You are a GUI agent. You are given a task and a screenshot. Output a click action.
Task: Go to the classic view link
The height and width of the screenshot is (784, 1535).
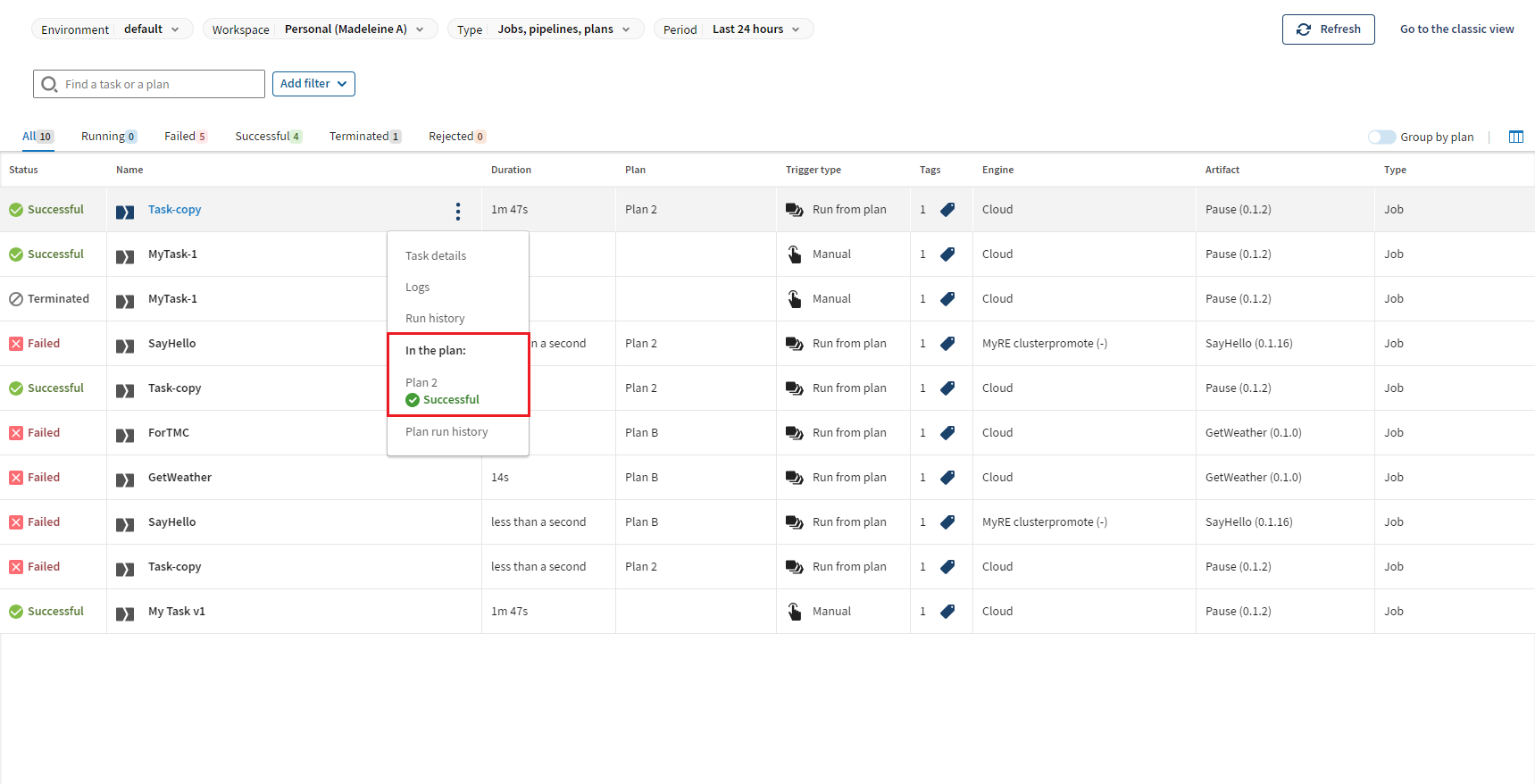pos(1456,29)
